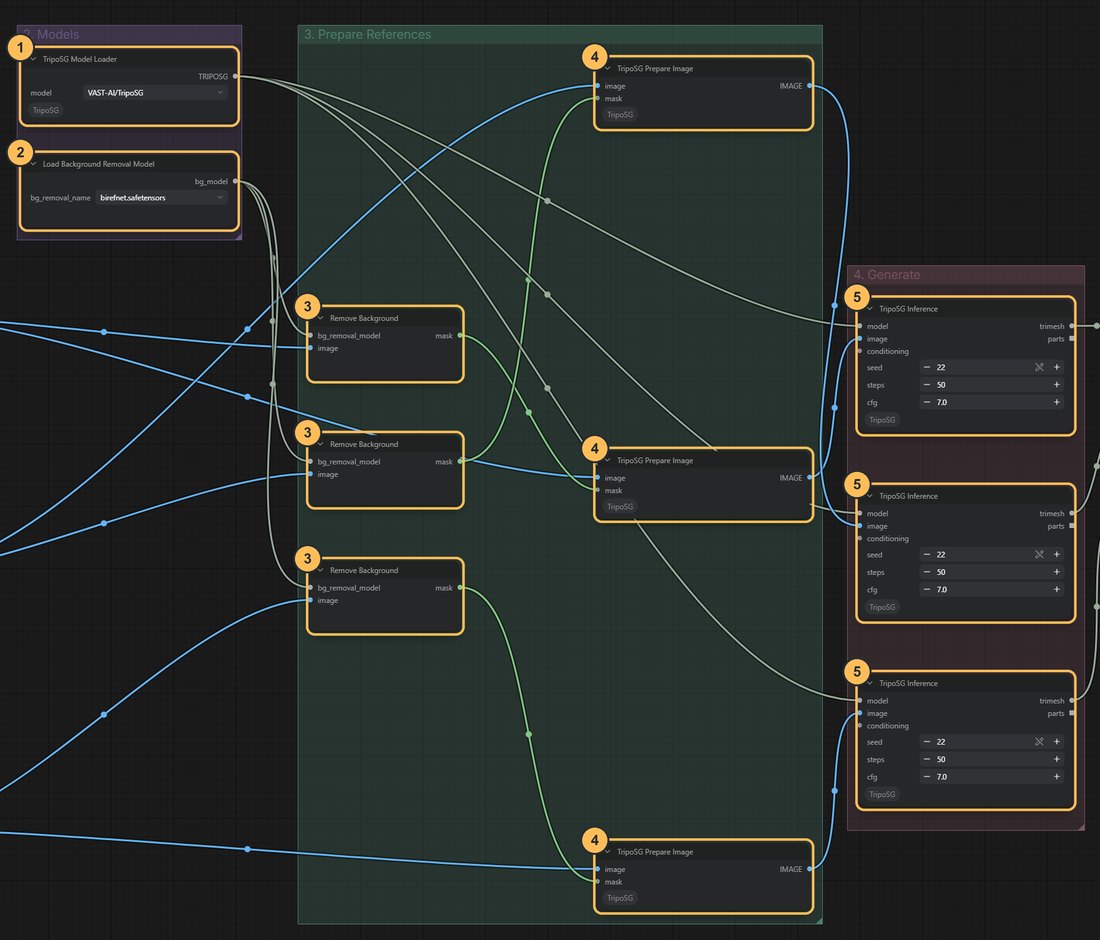
Task: Collapse the middle TripoSG Prepare Image node
Action: [x=608, y=461]
